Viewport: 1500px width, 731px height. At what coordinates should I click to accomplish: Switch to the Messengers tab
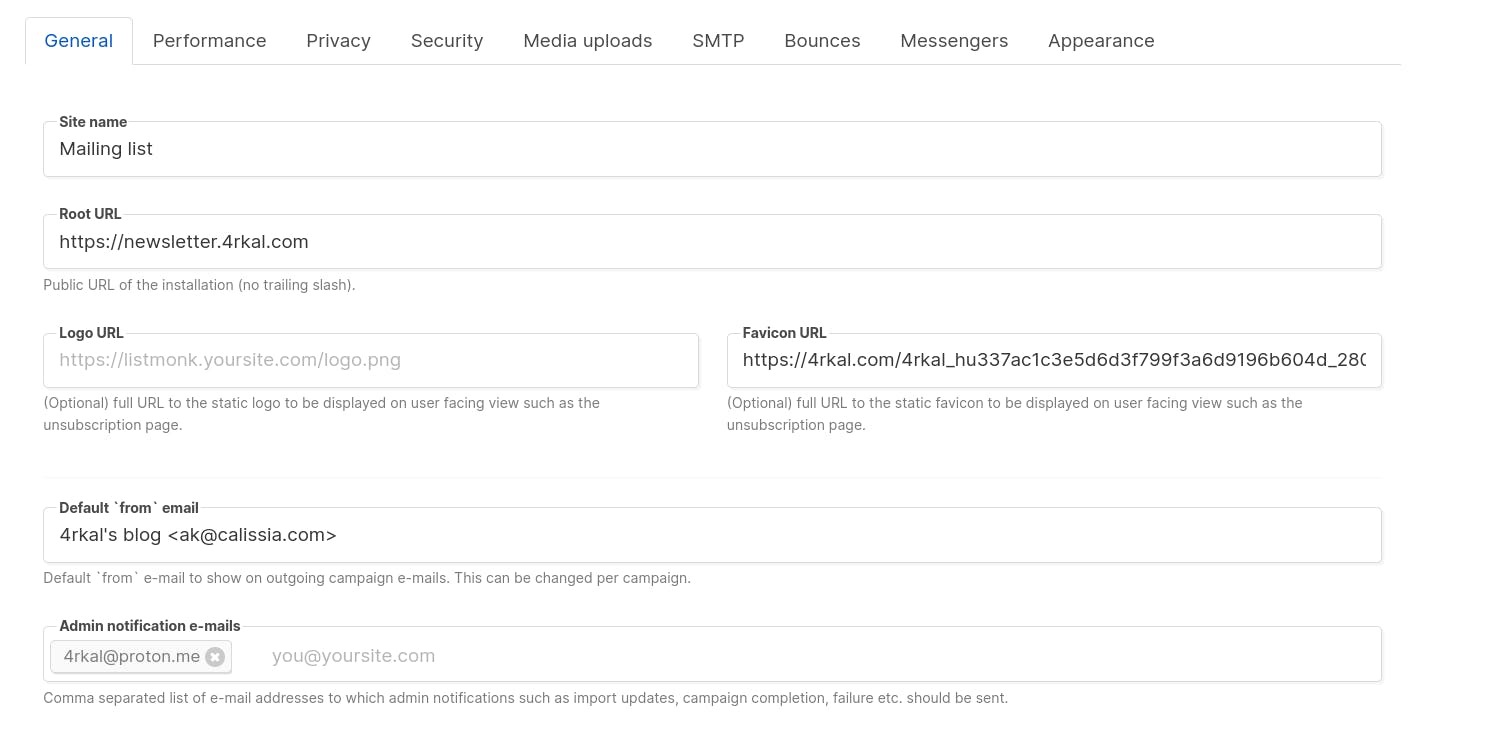click(x=953, y=41)
